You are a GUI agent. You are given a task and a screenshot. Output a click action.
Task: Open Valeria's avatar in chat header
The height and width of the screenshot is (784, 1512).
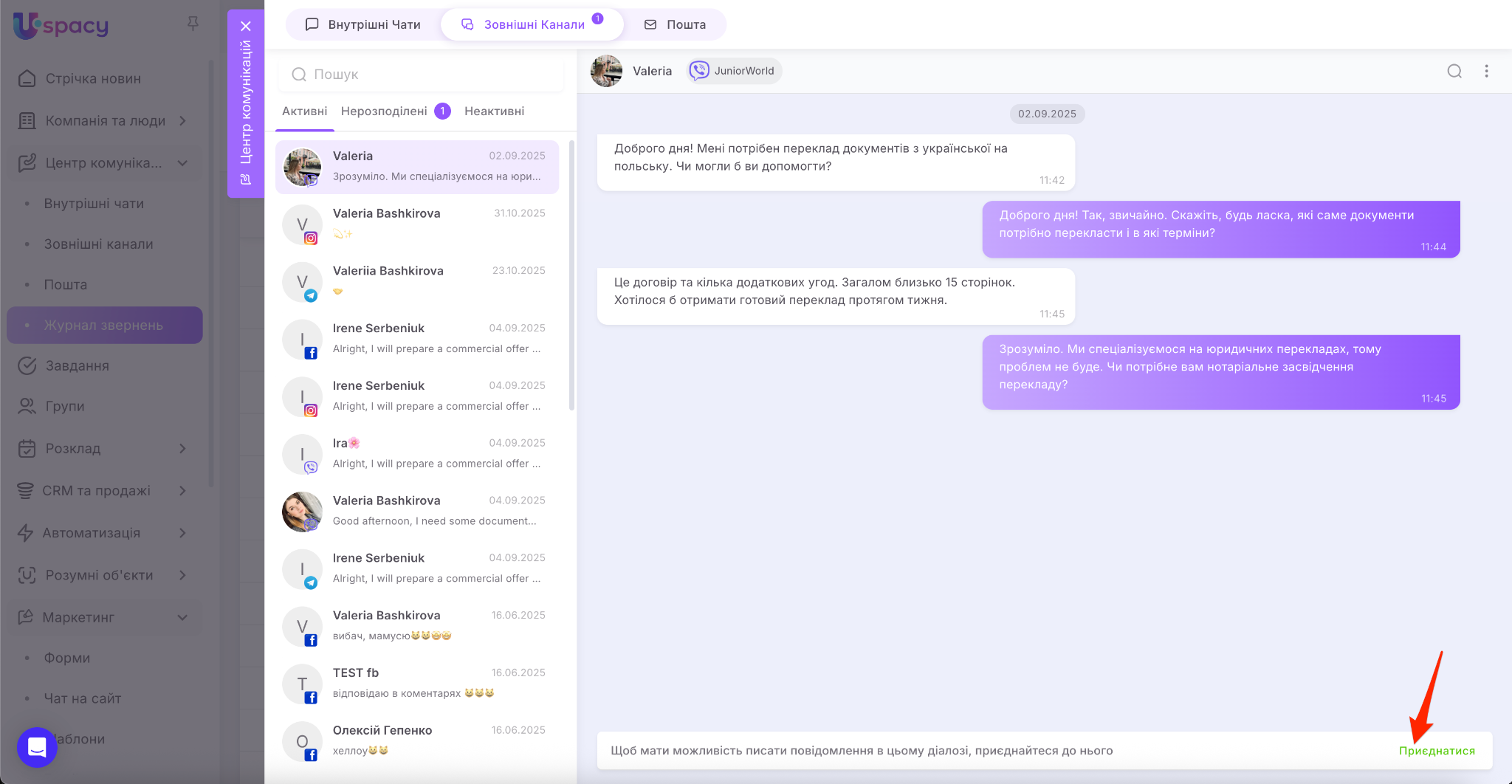[607, 71]
